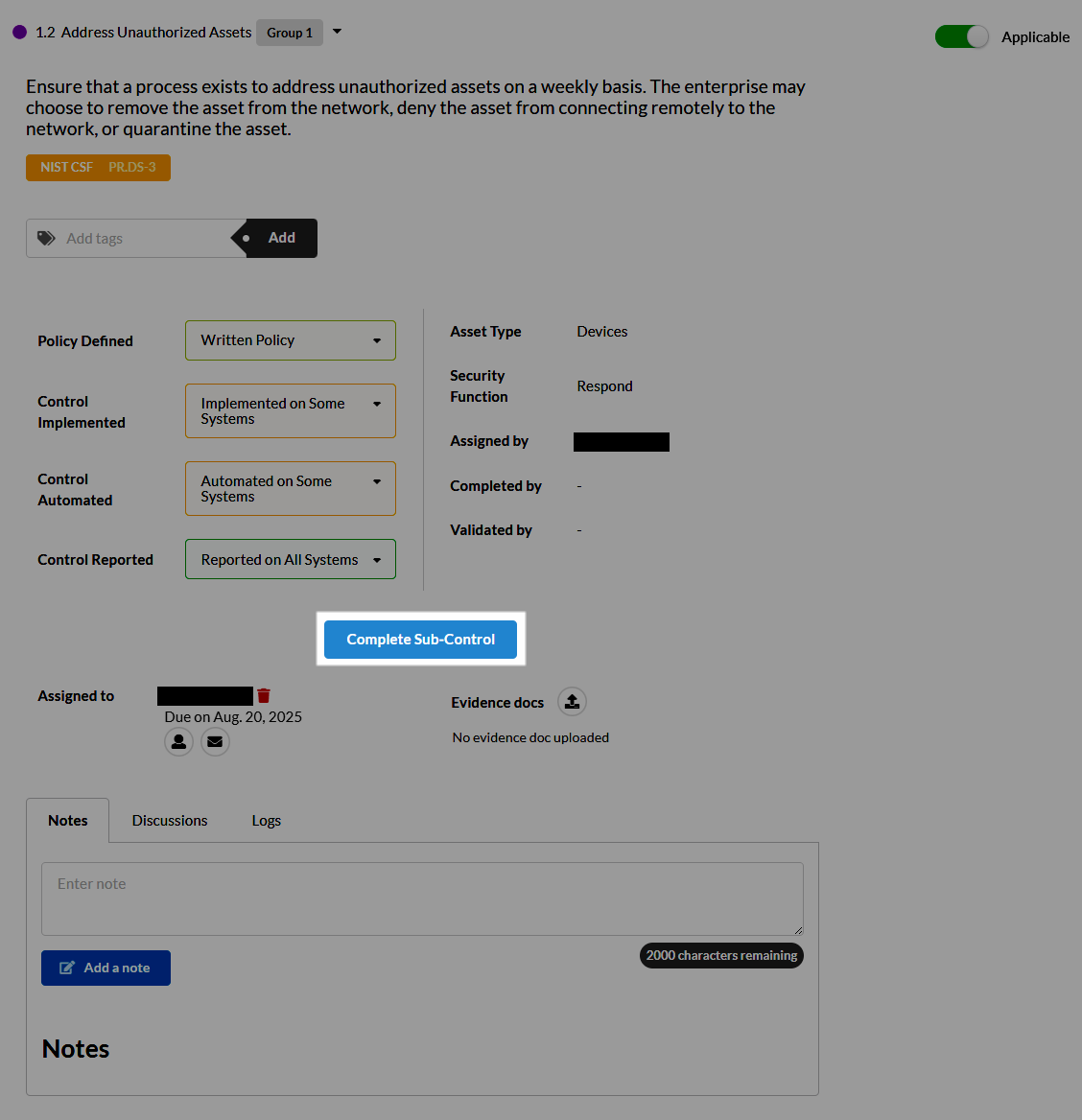
Task: Click the NIST CSF PR.DS-3 badge
Action: pyautogui.click(x=98, y=168)
